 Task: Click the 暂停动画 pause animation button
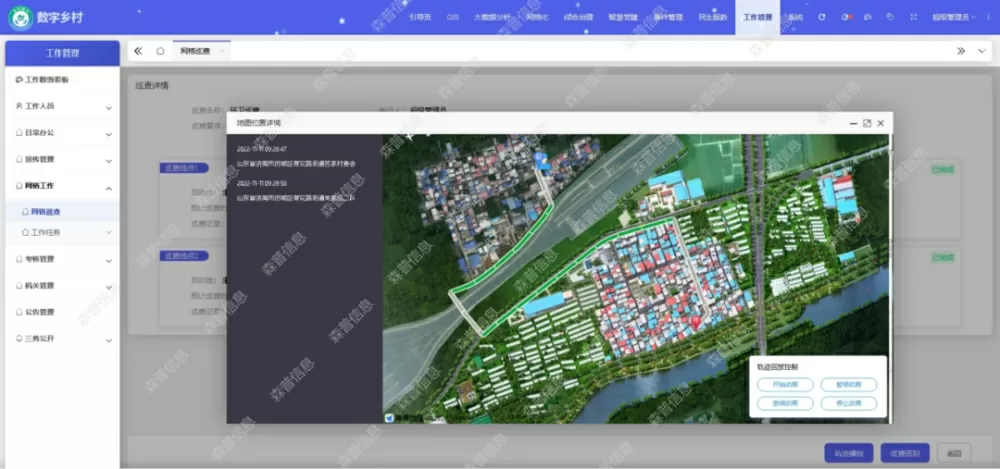coord(848,384)
